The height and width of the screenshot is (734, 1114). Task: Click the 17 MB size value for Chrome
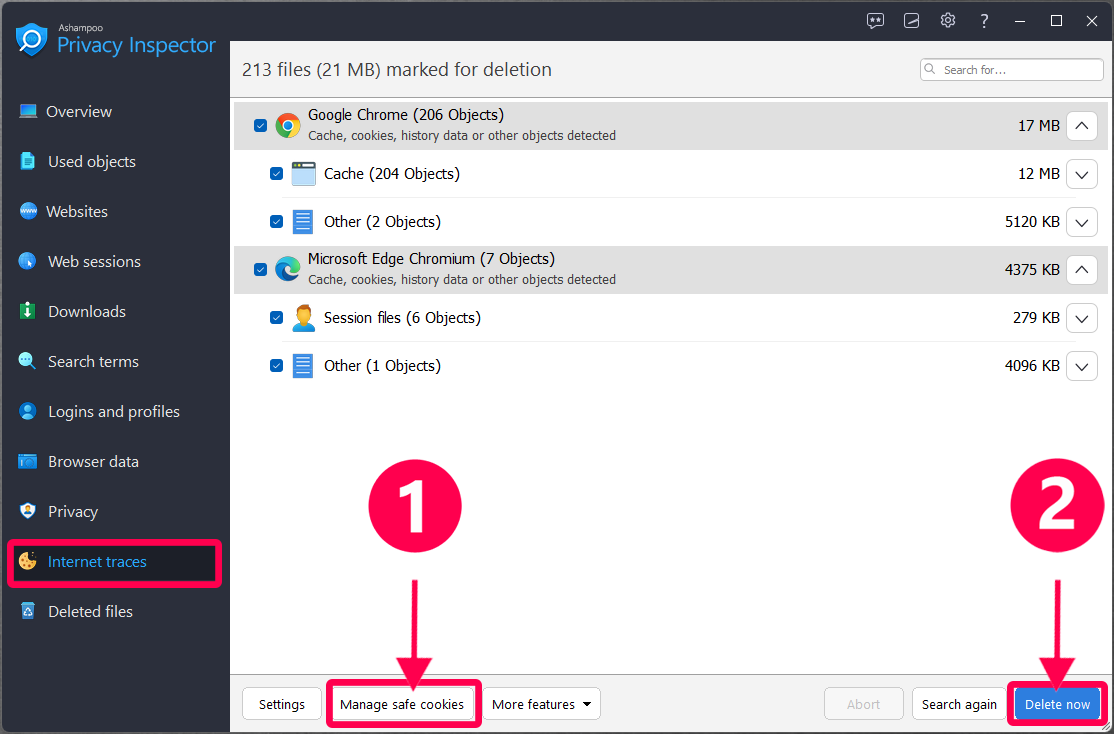tap(1039, 126)
